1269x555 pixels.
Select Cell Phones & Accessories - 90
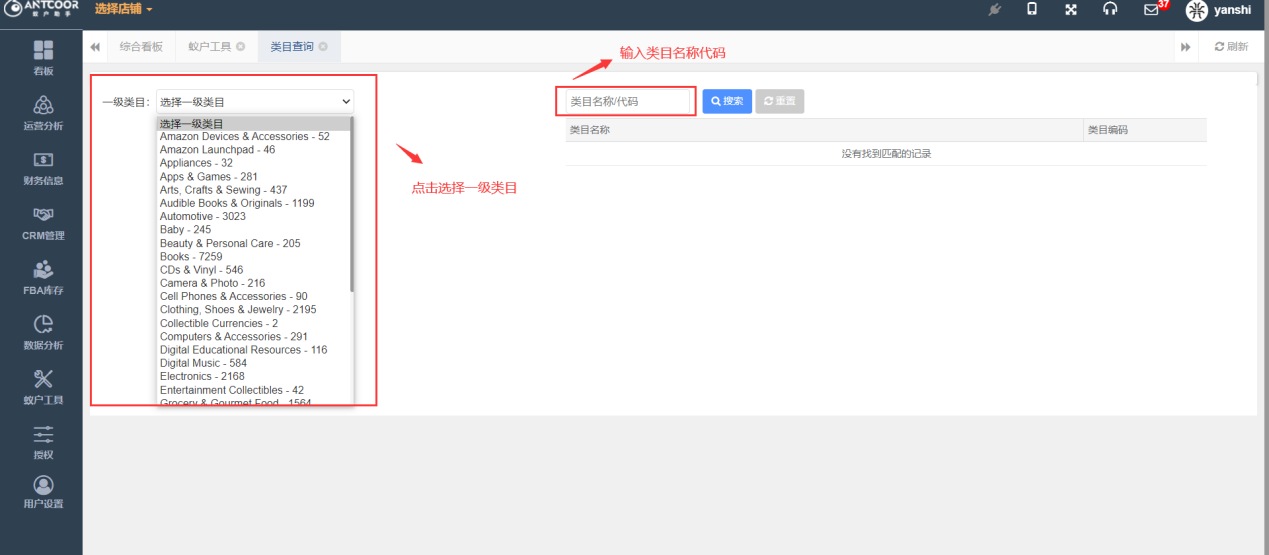pos(253,297)
